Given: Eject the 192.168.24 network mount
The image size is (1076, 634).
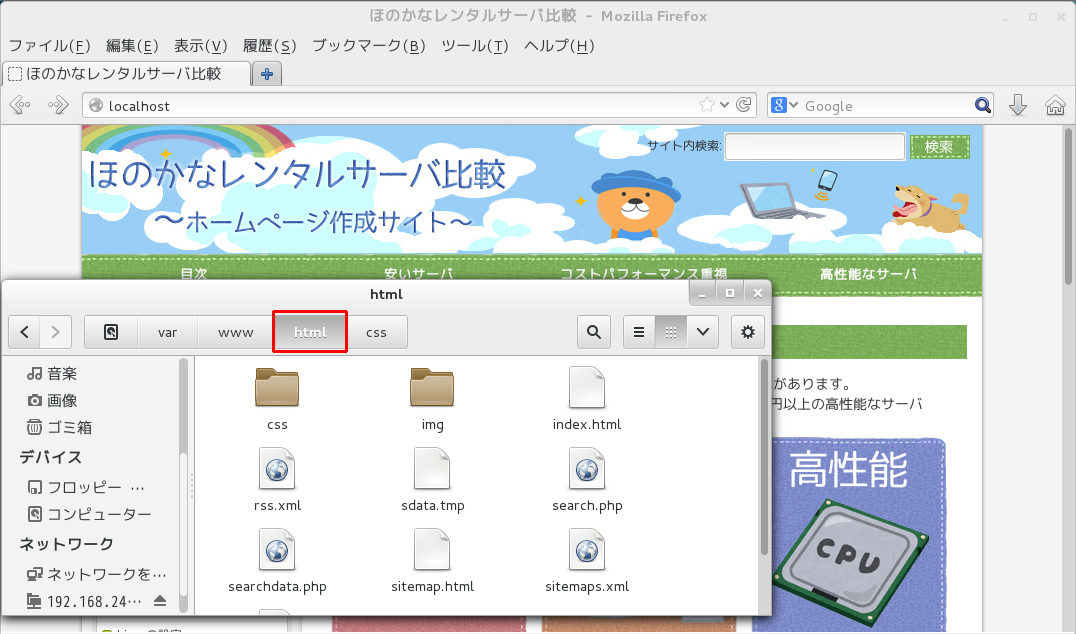Looking at the screenshot, I should (160, 601).
